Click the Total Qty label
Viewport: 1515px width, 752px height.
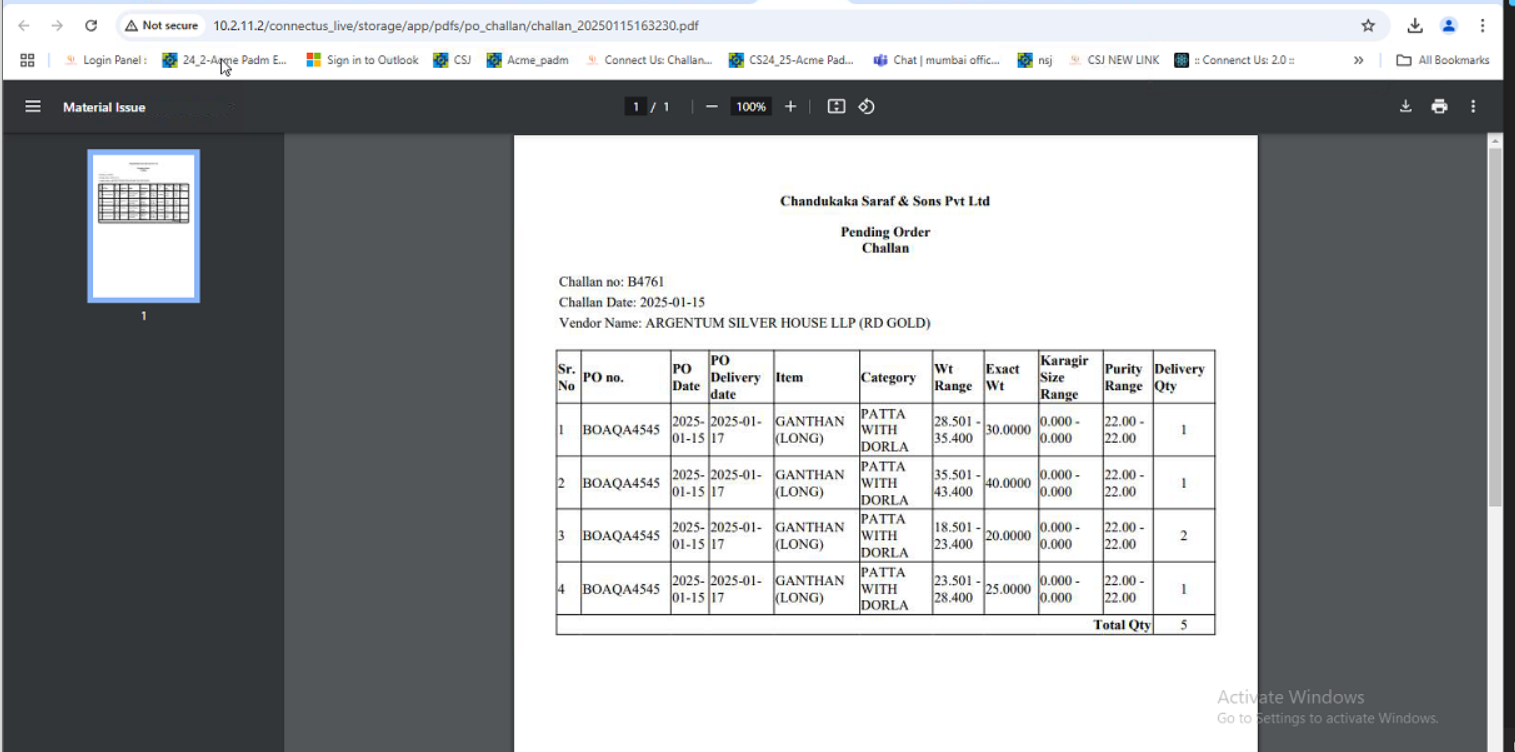pyautogui.click(x=1122, y=625)
